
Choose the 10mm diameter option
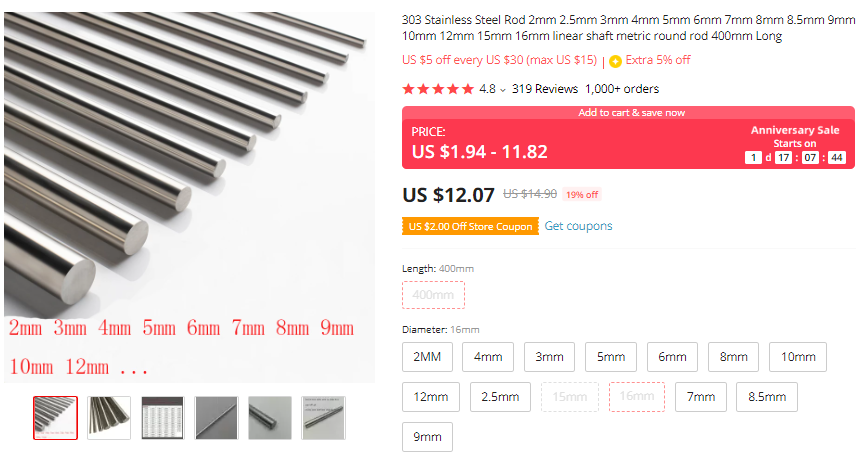click(x=798, y=357)
